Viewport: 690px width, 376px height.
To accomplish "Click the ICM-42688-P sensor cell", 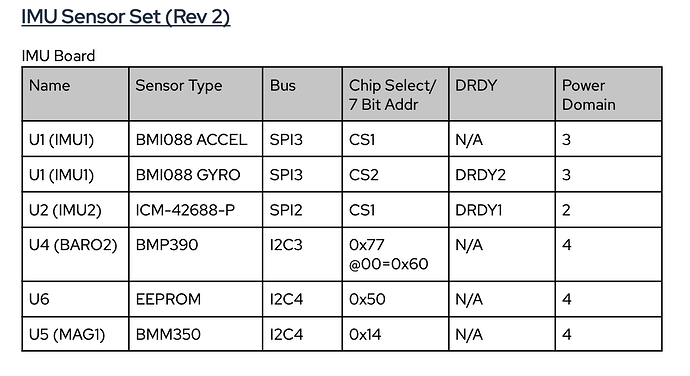I will (196, 210).
